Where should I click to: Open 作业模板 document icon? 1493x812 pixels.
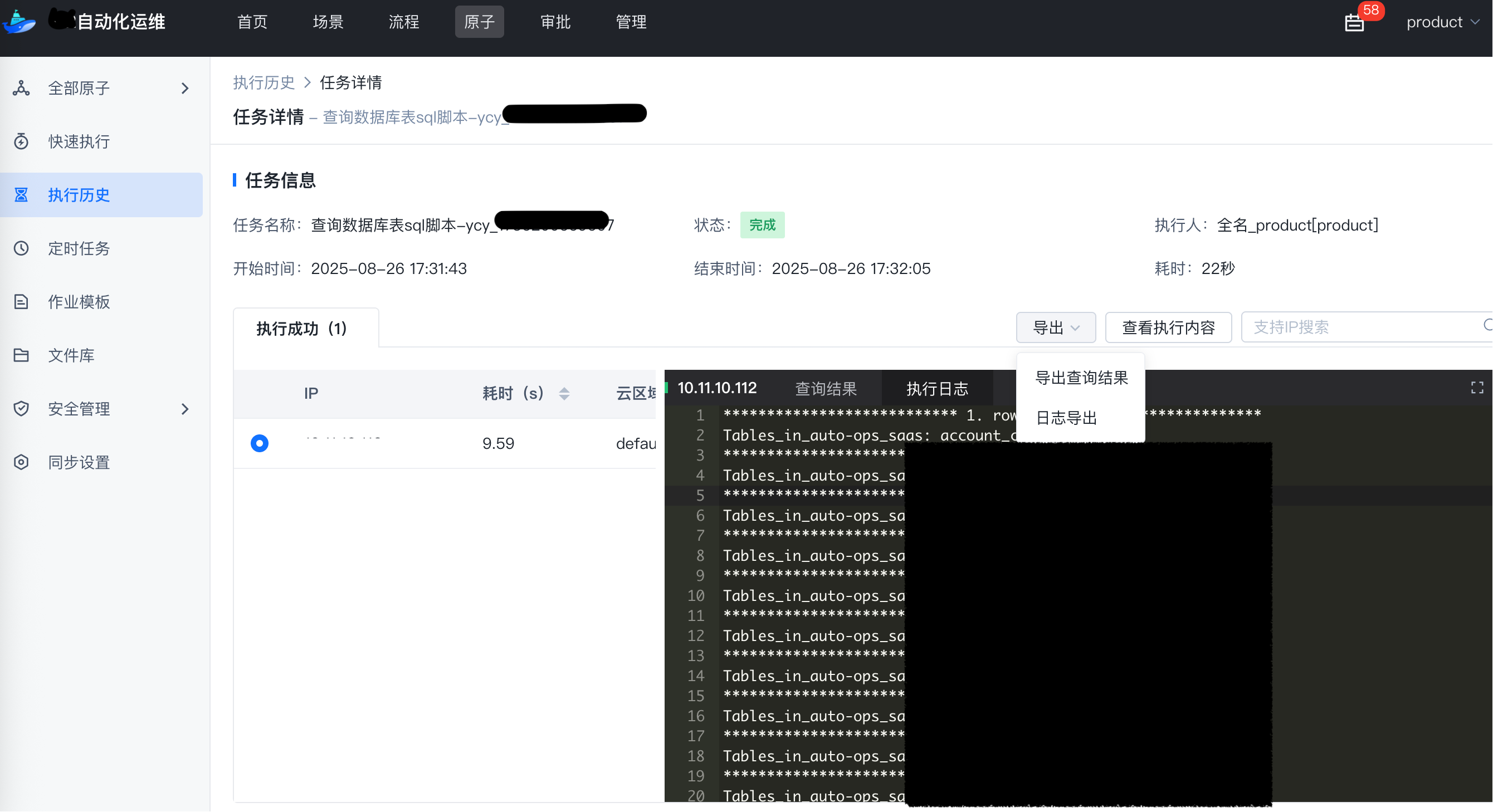(21, 301)
